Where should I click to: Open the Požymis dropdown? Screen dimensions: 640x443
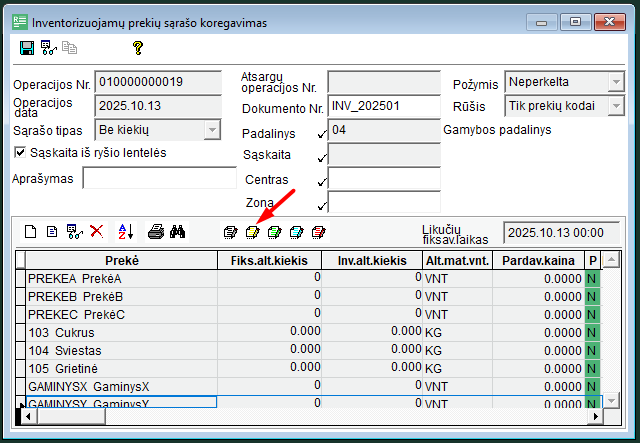point(616,81)
